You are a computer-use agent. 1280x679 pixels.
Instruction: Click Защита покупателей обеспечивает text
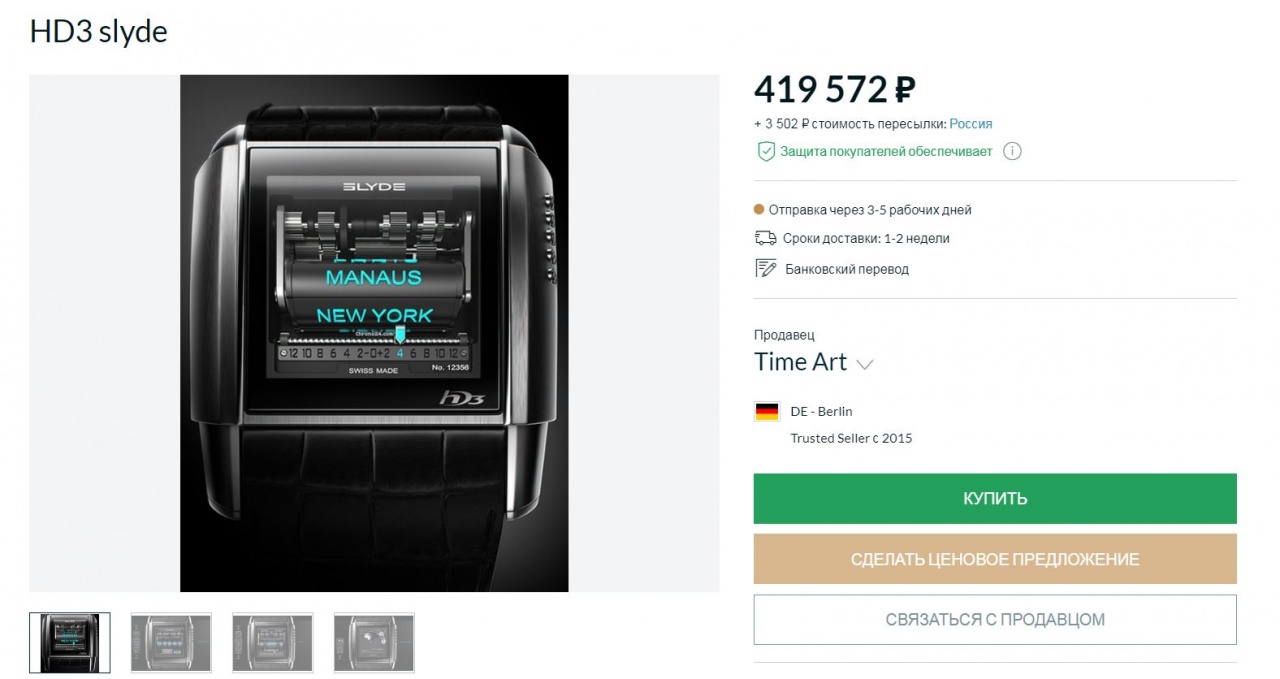(x=886, y=152)
